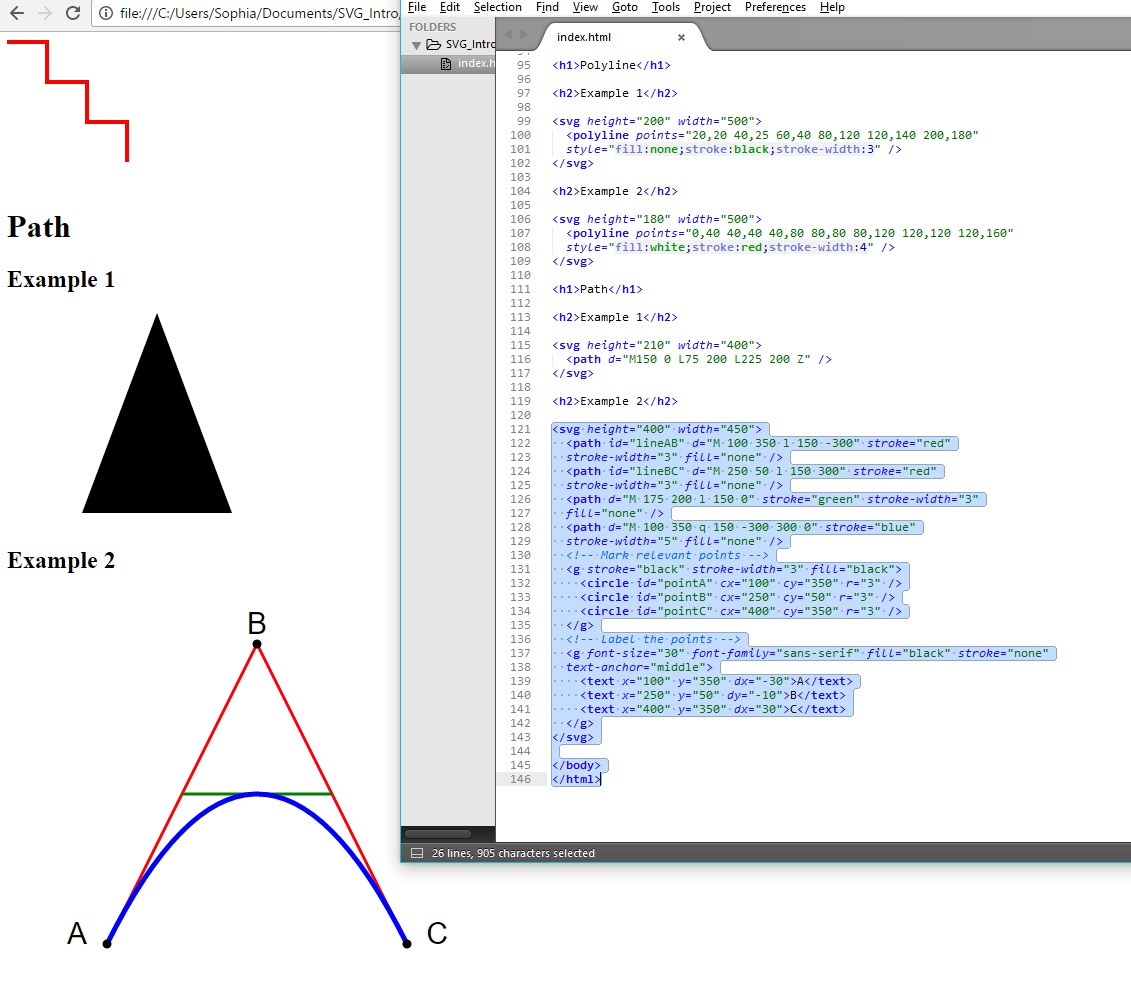
Task: Open the Find menu
Action: tap(547, 7)
